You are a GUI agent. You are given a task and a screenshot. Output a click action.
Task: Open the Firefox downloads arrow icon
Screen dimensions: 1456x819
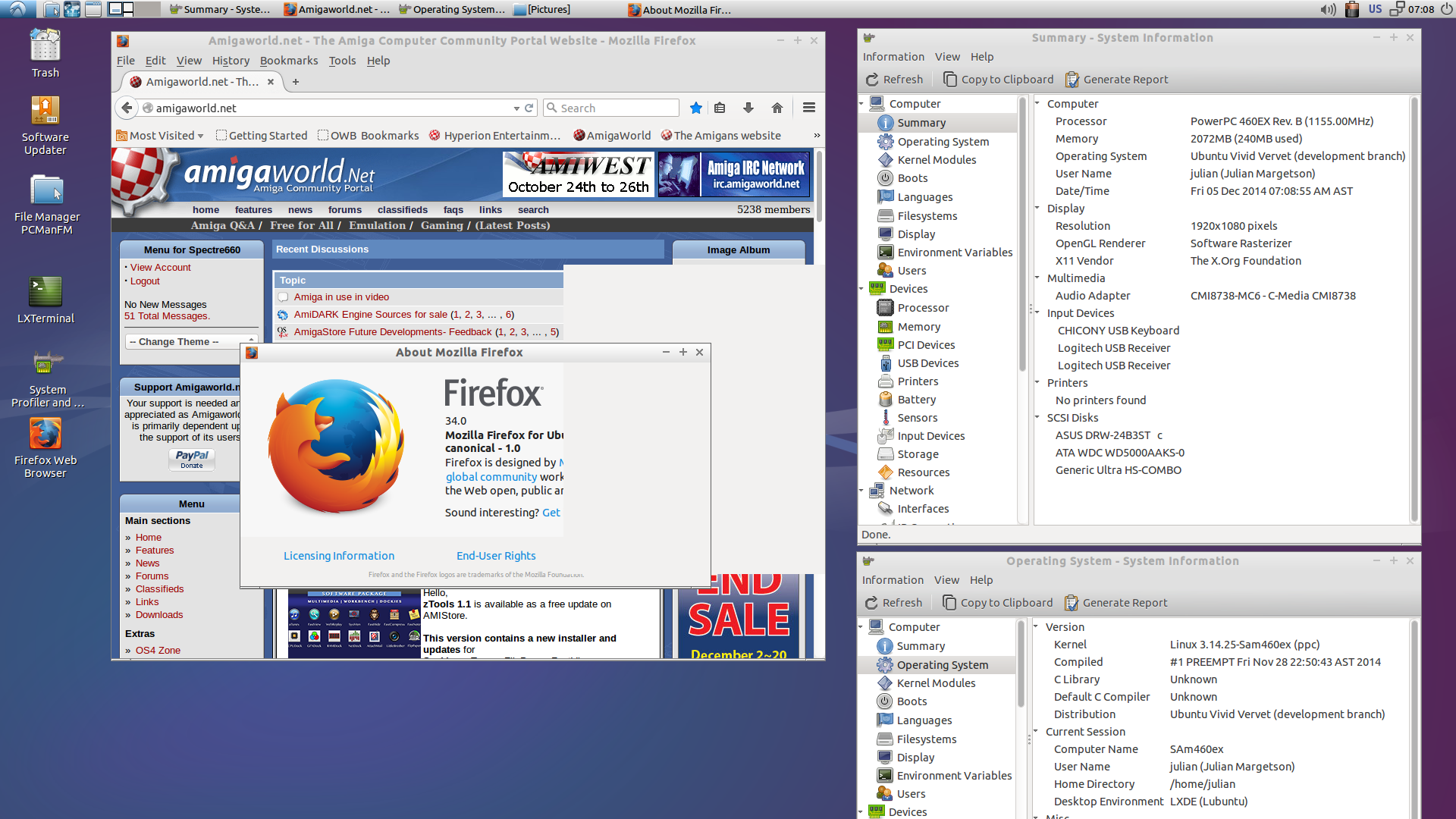[748, 108]
